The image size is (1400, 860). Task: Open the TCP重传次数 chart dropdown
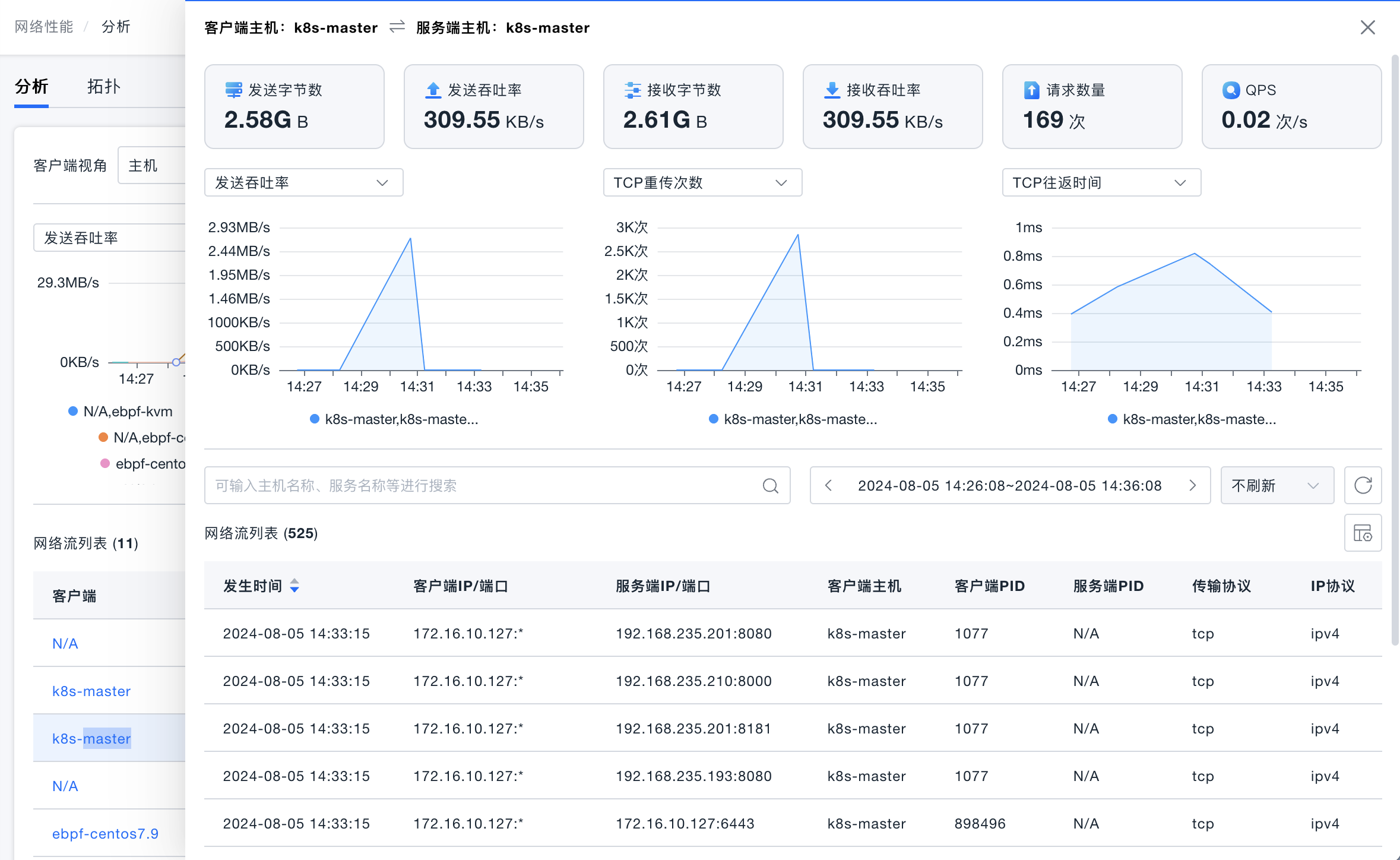702,182
